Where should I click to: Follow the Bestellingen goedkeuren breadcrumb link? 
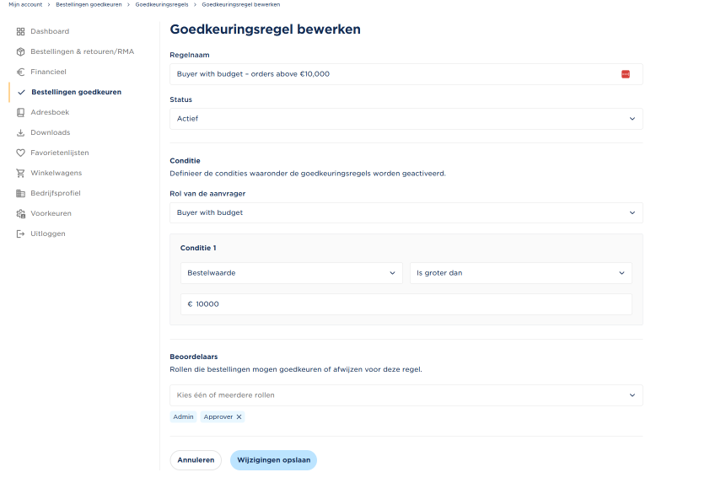click(x=89, y=5)
